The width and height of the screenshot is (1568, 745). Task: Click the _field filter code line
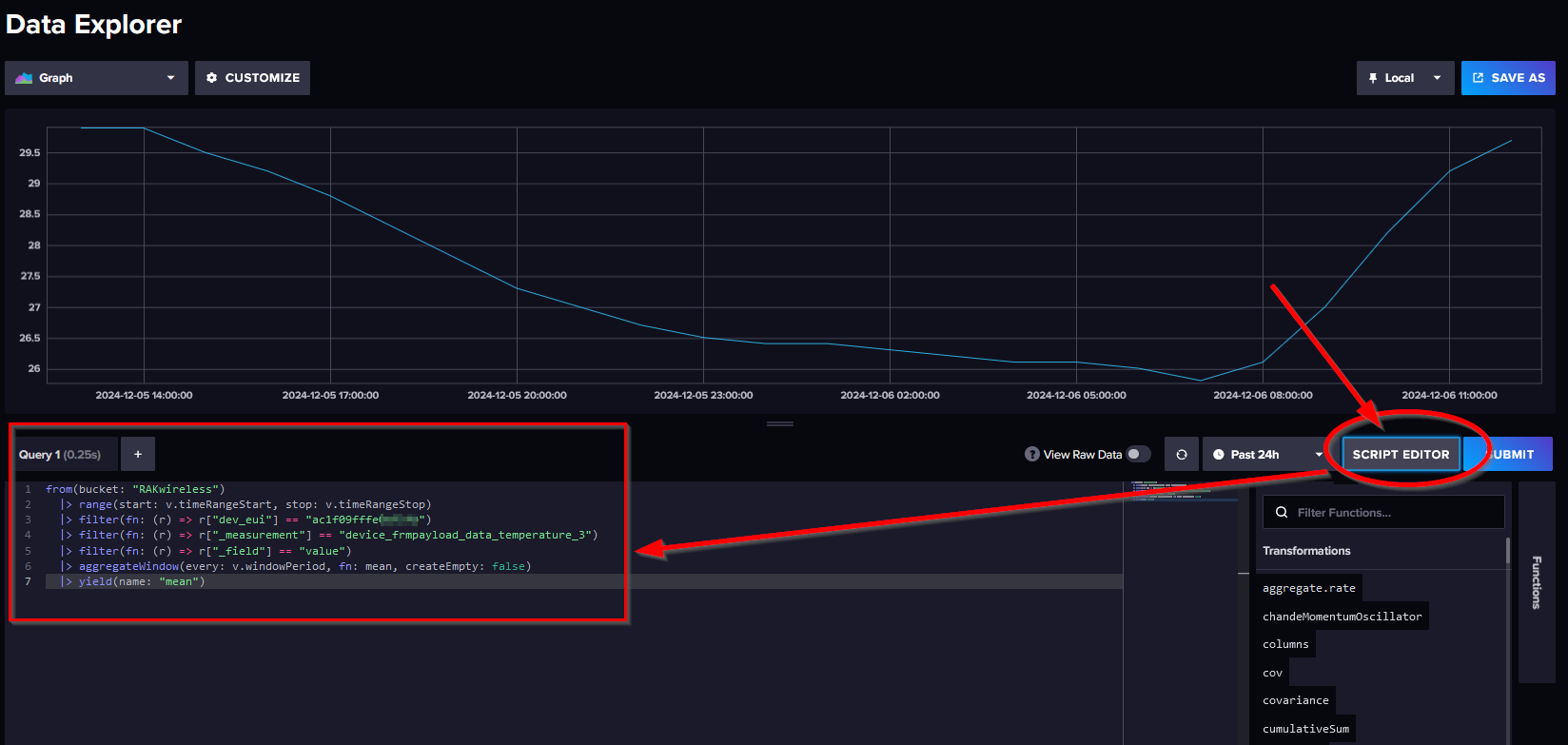point(206,551)
